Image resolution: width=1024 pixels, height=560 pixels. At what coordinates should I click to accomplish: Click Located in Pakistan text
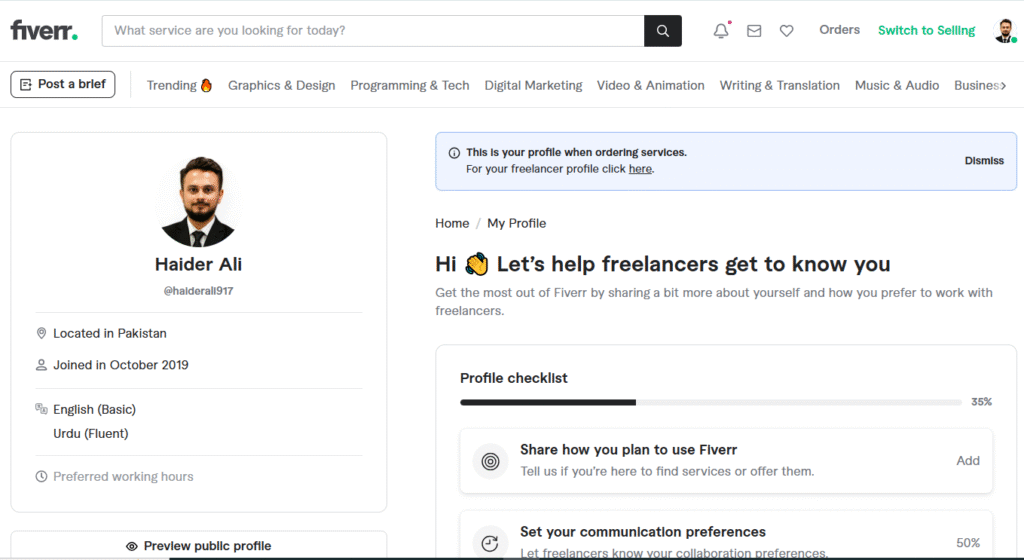tap(110, 334)
